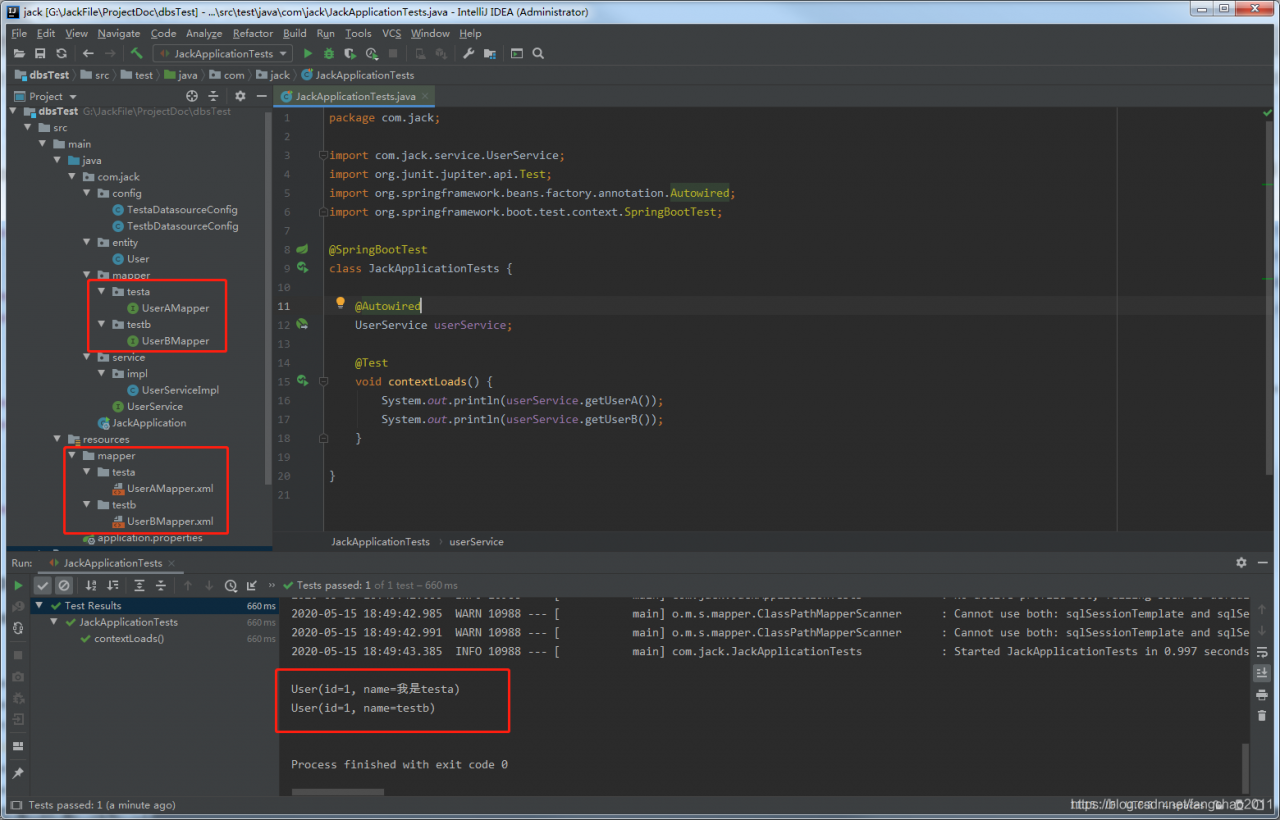1280x820 pixels.
Task: Toggle Show Passed tests checkmark button
Action: pyautogui.click(x=43, y=585)
